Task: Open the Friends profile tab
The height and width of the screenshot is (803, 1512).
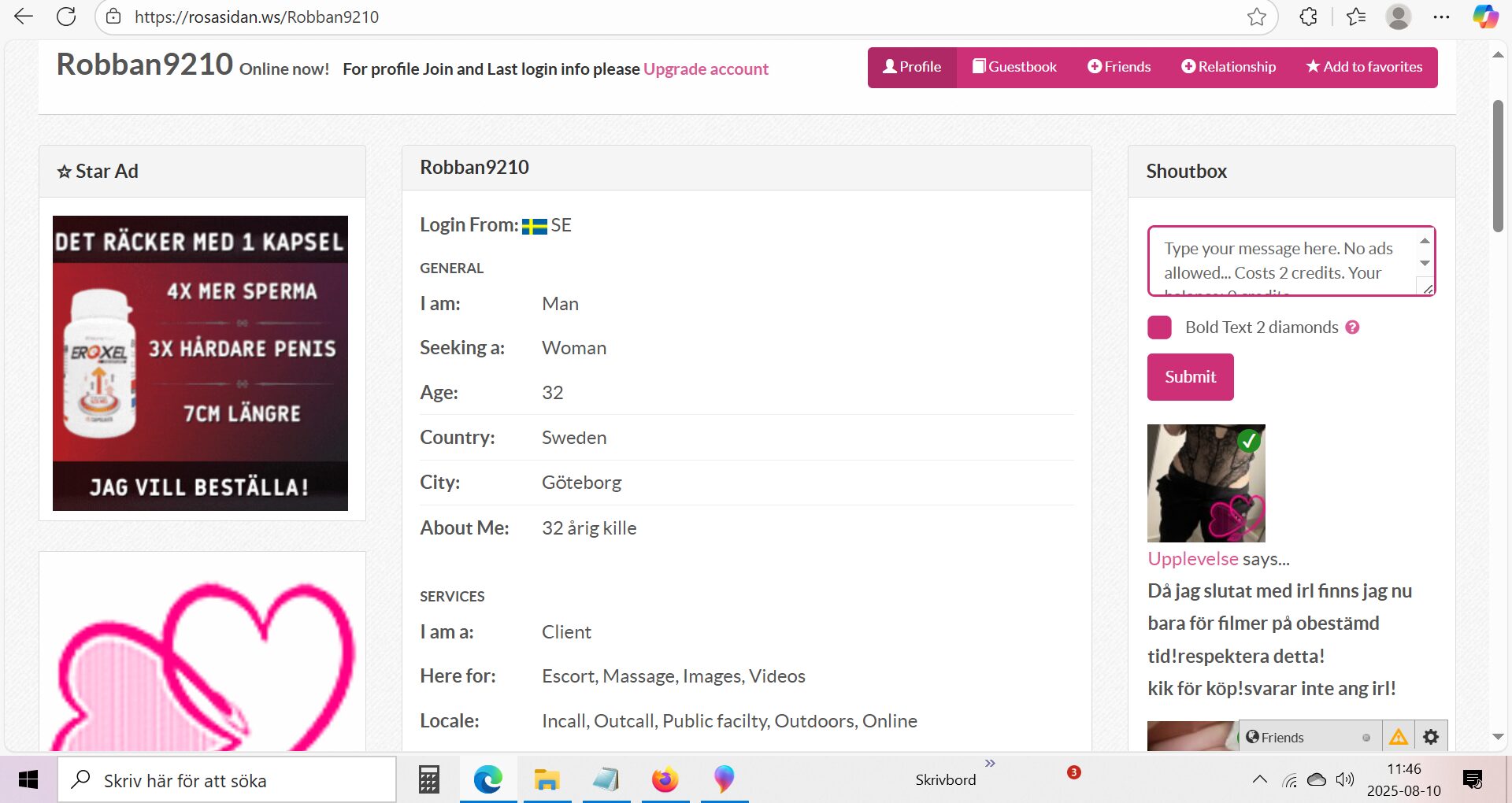Action: [1119, 67]
